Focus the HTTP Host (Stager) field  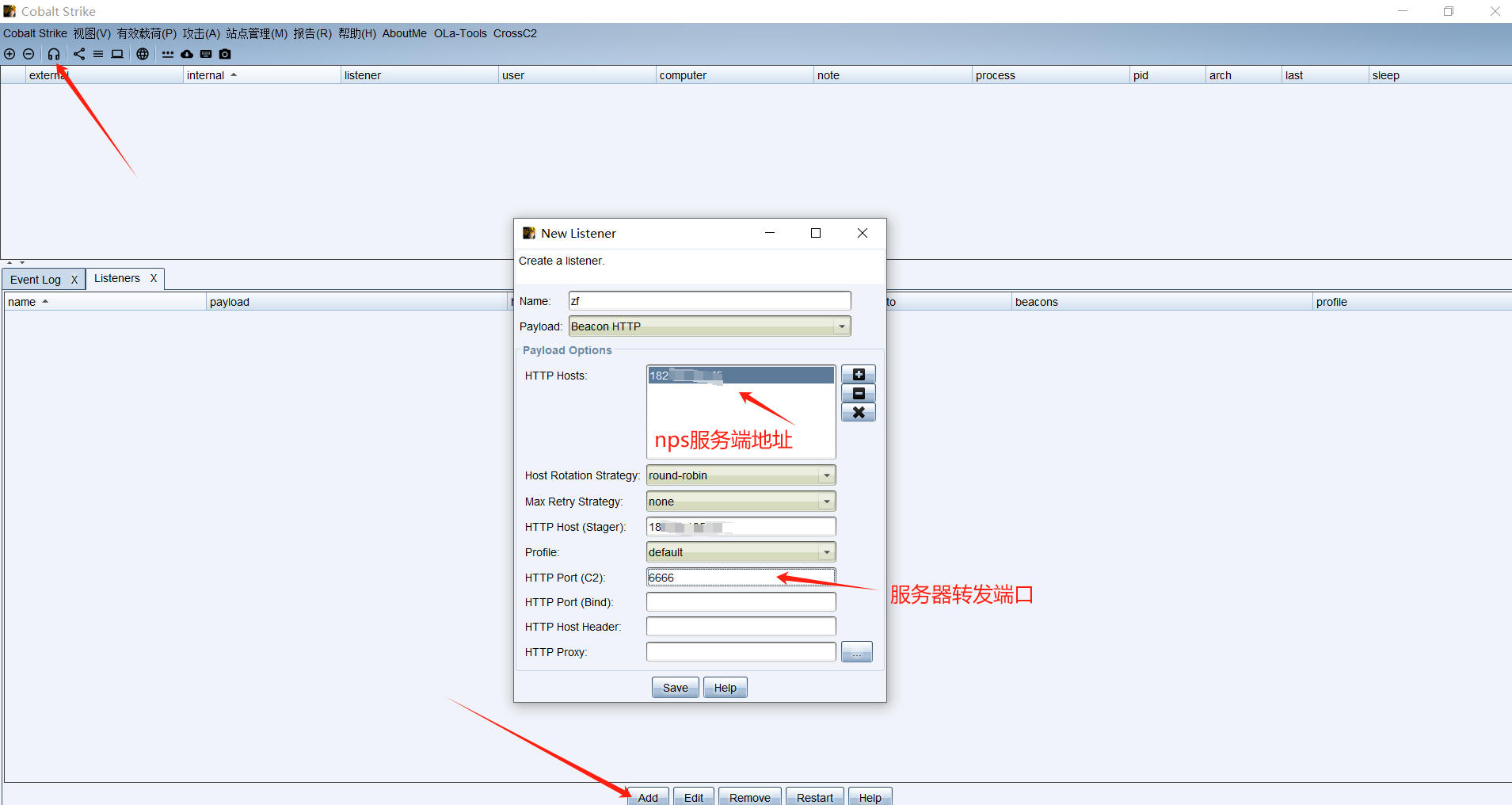(741, 527)
